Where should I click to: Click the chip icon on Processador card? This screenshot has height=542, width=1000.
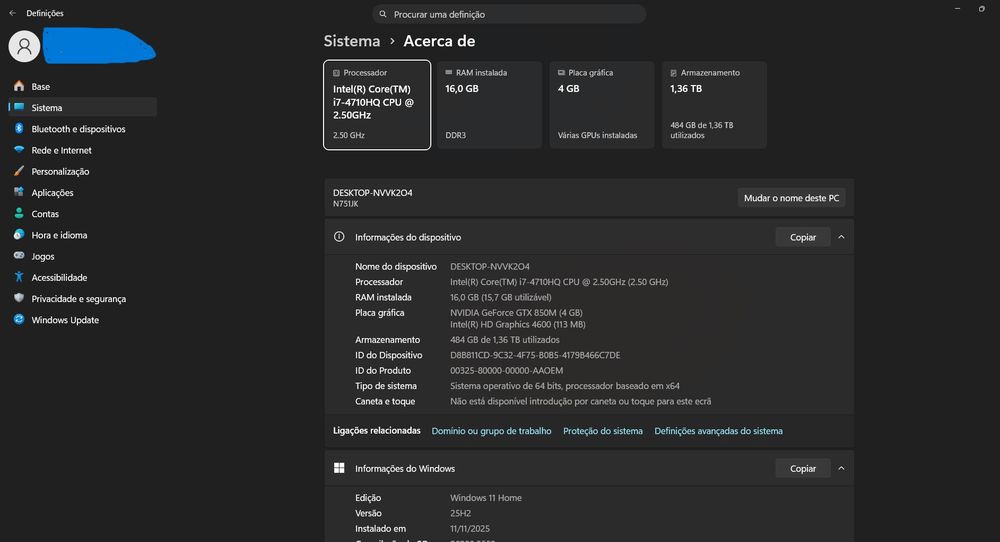336,73
